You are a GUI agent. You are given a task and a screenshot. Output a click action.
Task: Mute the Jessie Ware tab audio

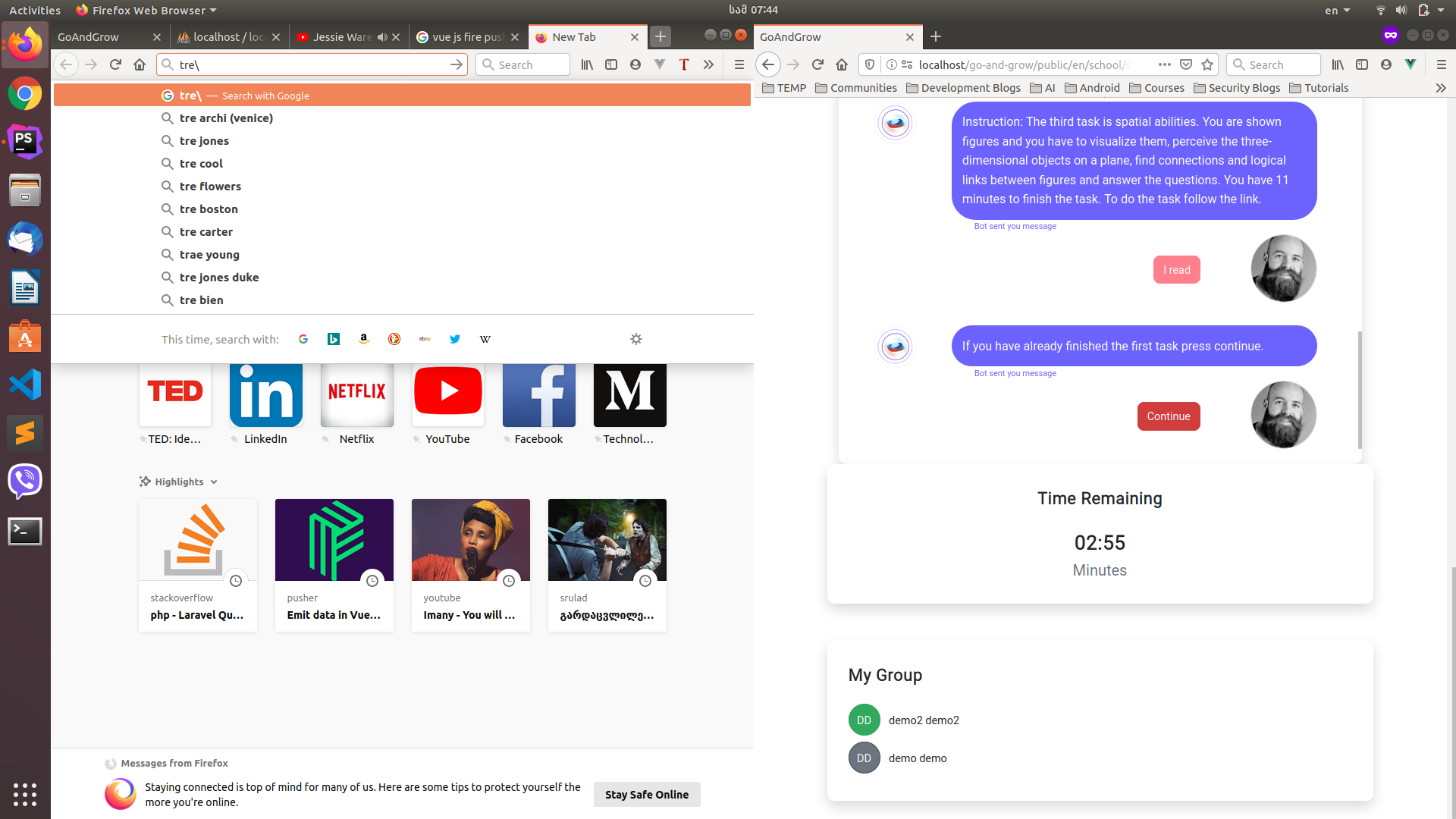pos(382,36)
